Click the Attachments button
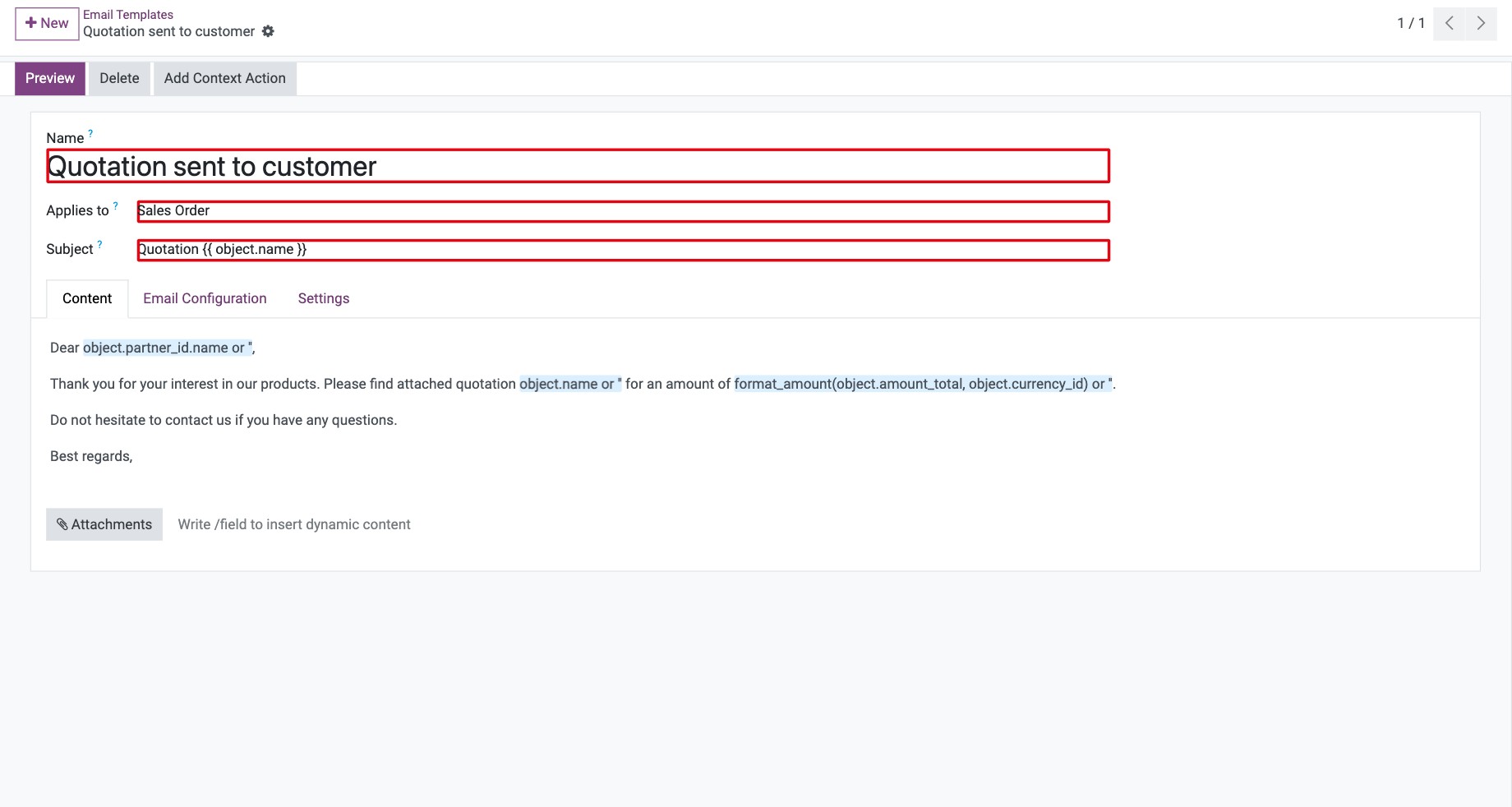Viewport: 1512px width, 807px height. pyautogui.click(x=104, y=524)
